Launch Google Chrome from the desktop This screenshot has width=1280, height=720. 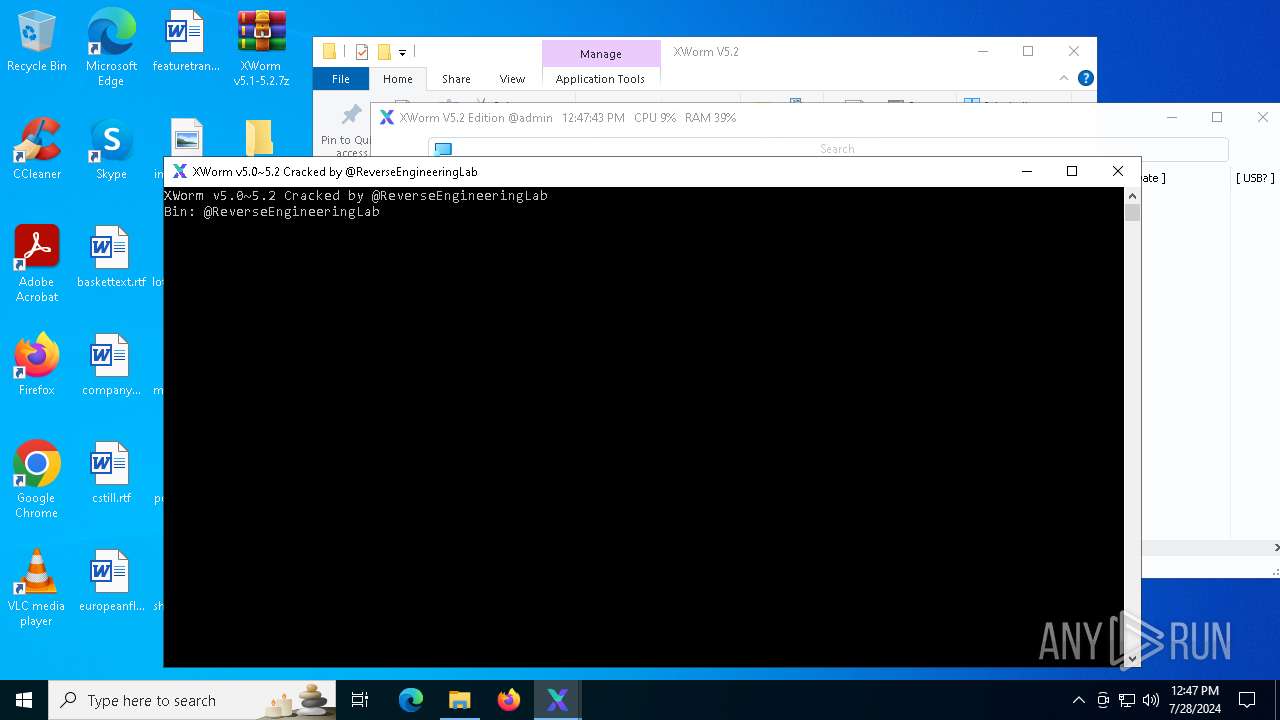(x=37, y=480)
